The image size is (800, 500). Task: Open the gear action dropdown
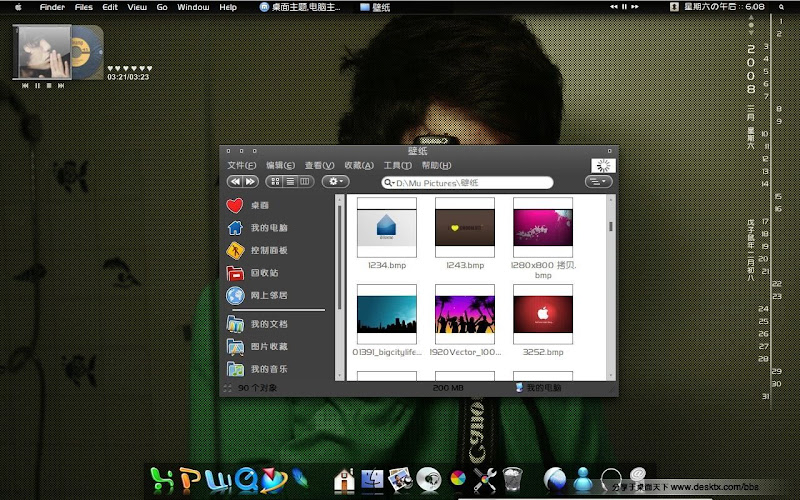coord(334,182)
